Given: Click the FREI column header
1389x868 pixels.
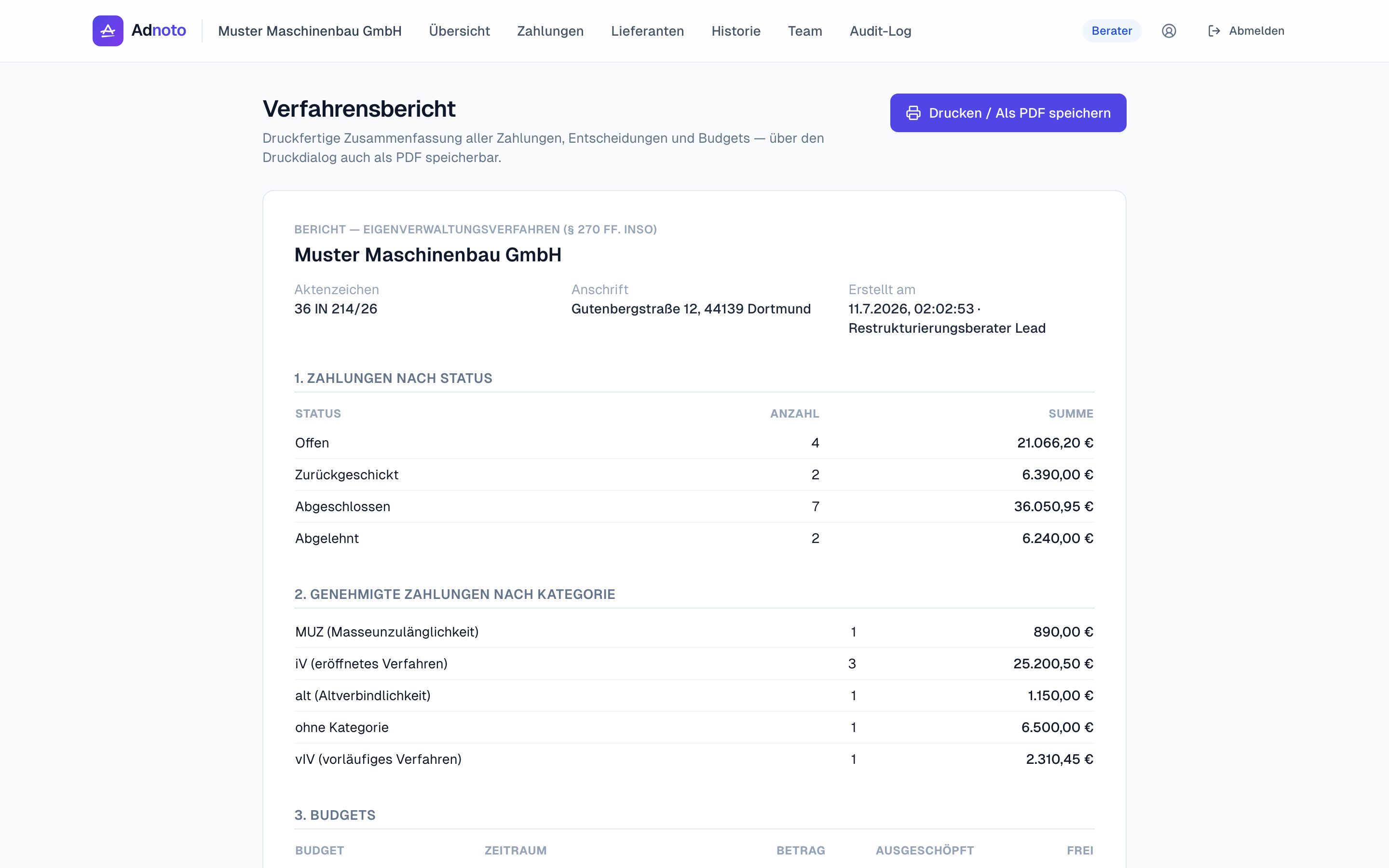Looking at the screenshot, I should coord(1080,850).
